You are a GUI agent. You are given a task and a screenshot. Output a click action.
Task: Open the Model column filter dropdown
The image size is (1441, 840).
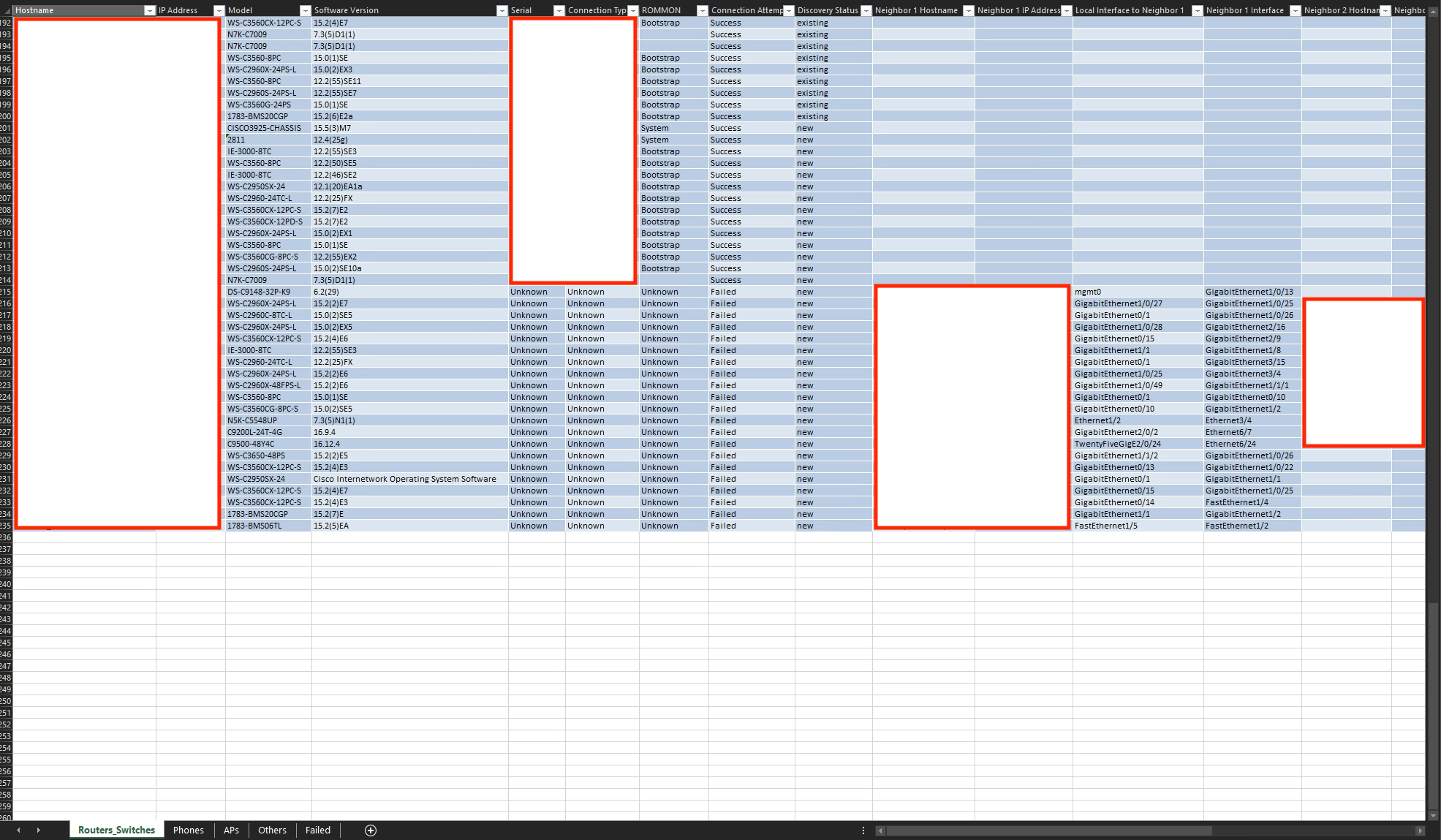pyautogui.click(x=305, y=10)
